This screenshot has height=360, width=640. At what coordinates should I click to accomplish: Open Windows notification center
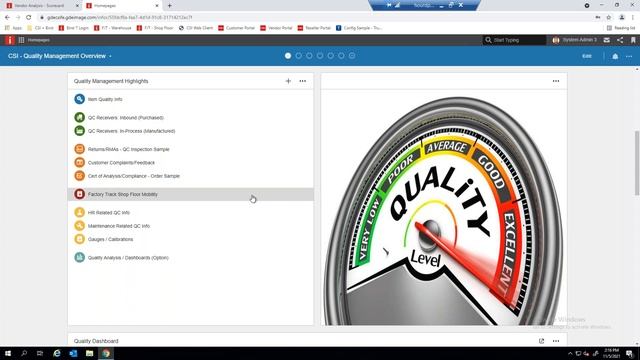pyautogui.click(x=630, y=353)
